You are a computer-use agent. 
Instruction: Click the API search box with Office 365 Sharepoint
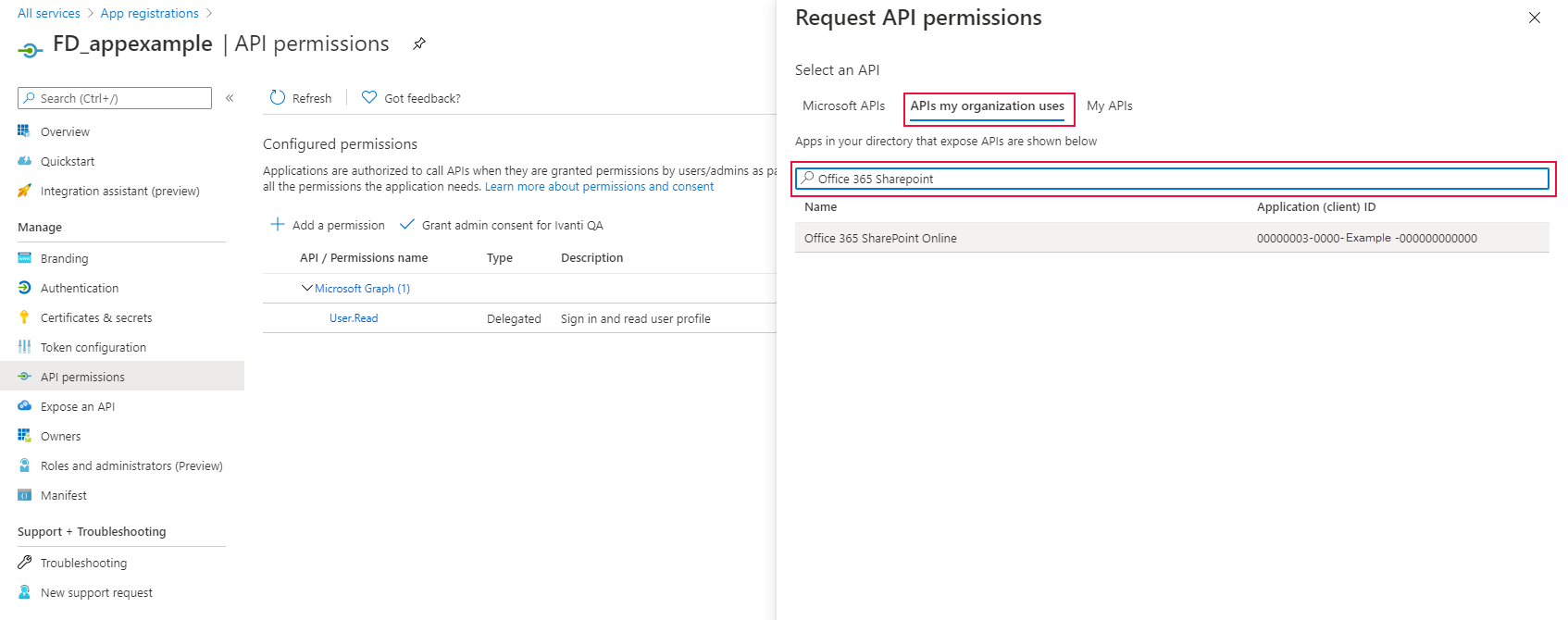(1172, 179)
